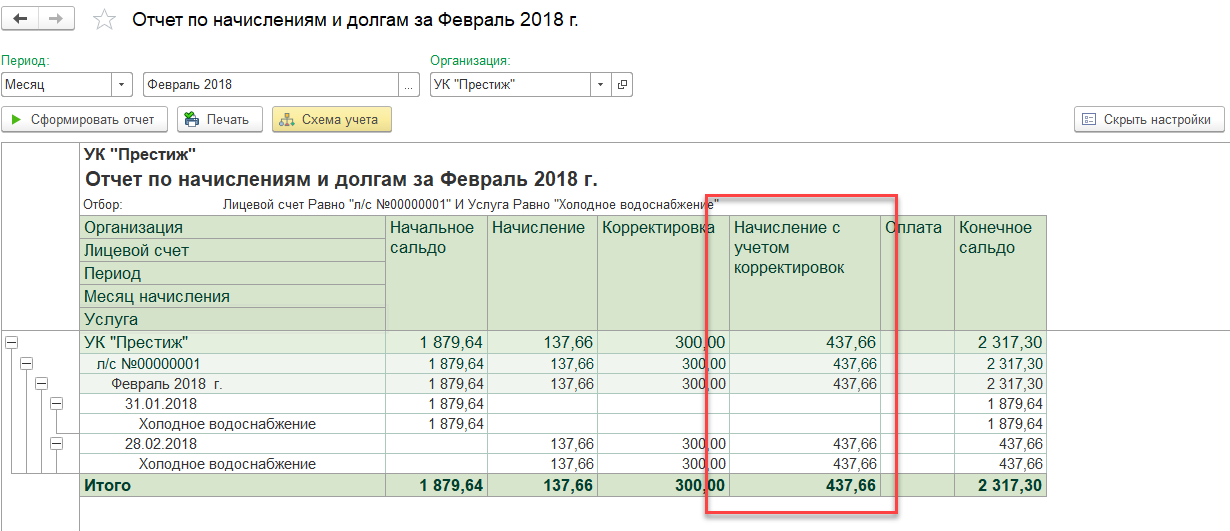Collapse the 28.02.2018 group
Viewport: 1230px width, 531px height.
click(56, 443)
